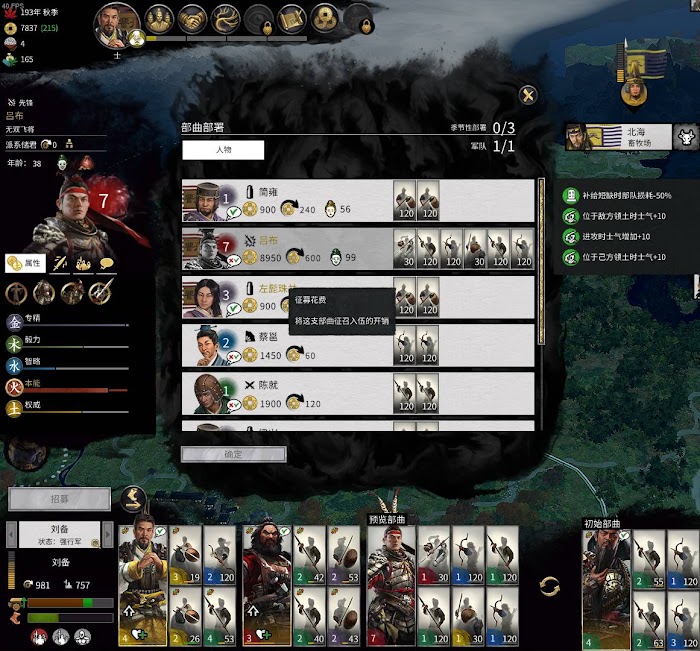The width and height of the screenshot is (700, 651).
Task: Select the 人物 tab
Action: 223,150
